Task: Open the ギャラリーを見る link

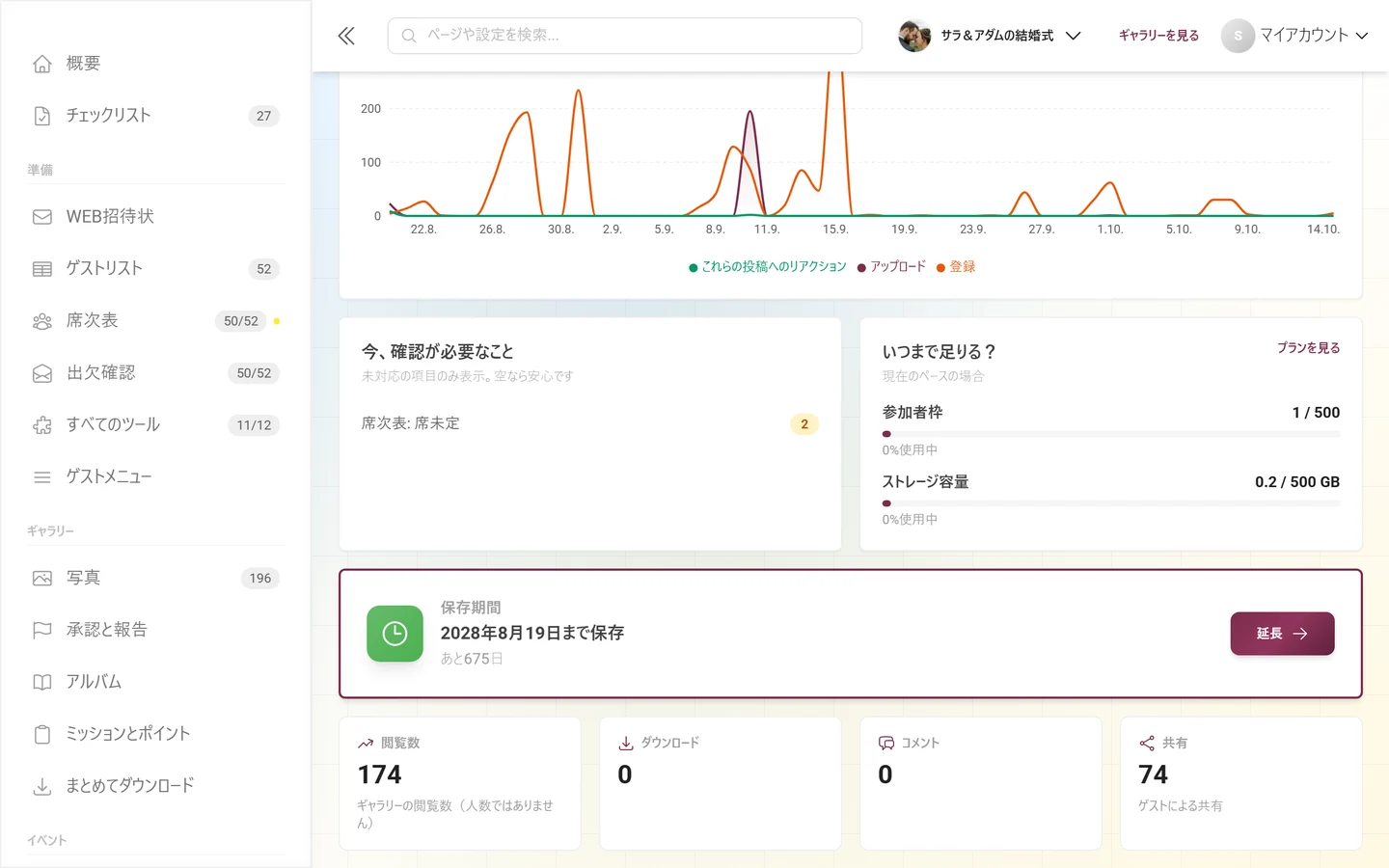Action: (1158, 36)
